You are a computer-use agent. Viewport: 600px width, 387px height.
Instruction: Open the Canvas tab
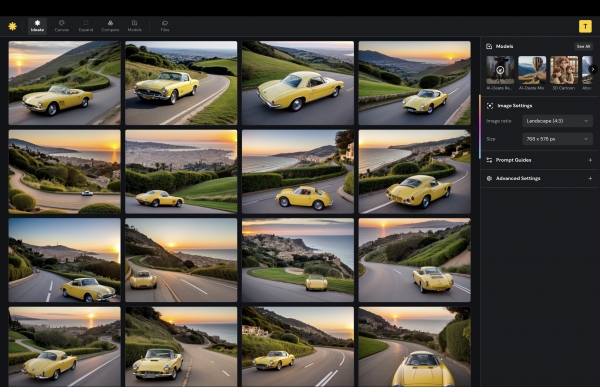click(x=62, y=26)
